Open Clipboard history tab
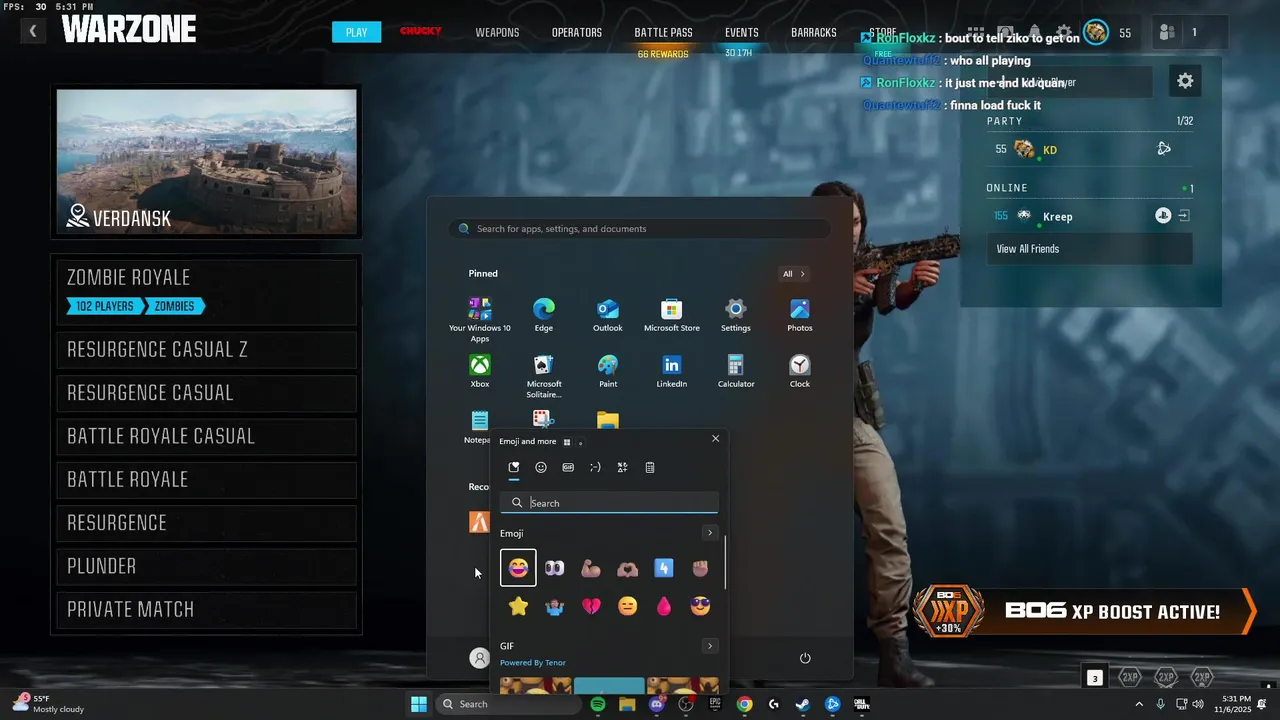 (x=650, y=467)
